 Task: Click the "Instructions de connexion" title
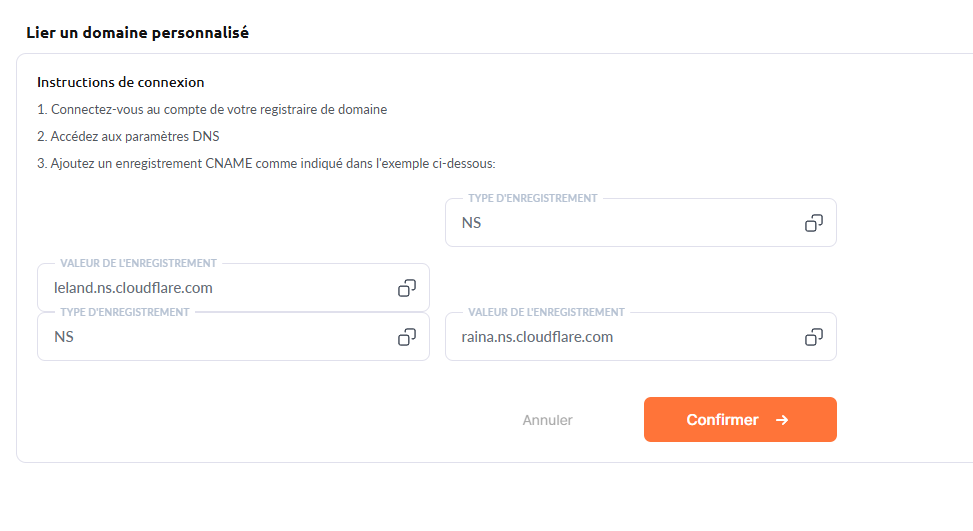[120, 82]
